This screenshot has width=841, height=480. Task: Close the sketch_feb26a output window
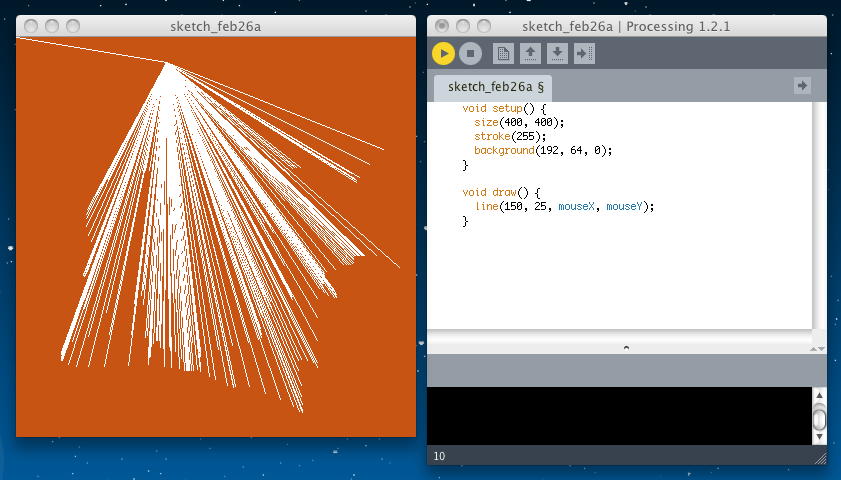pos(31,26)
